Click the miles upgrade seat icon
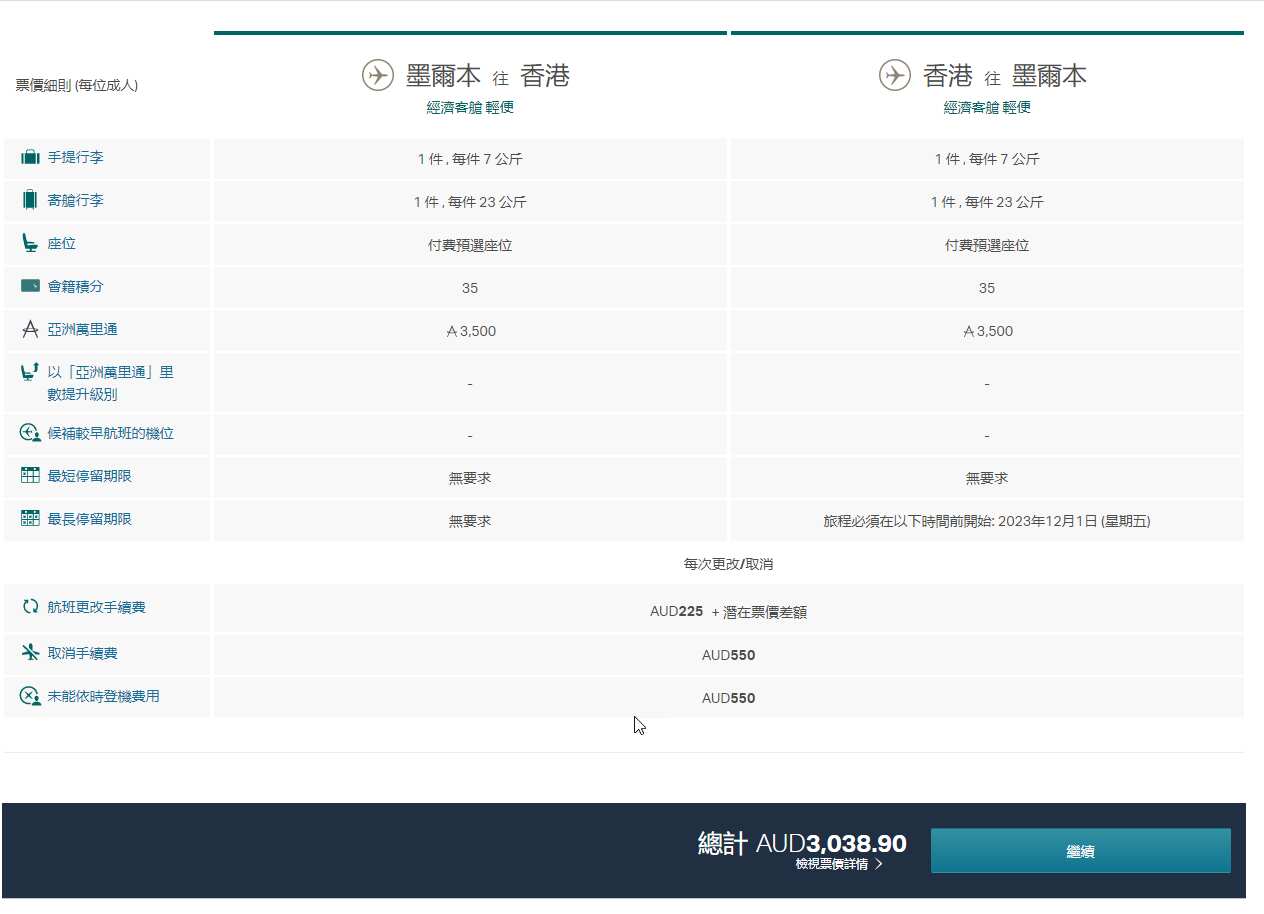Screen dimensions: 1264x914 [x=30, y=373]
